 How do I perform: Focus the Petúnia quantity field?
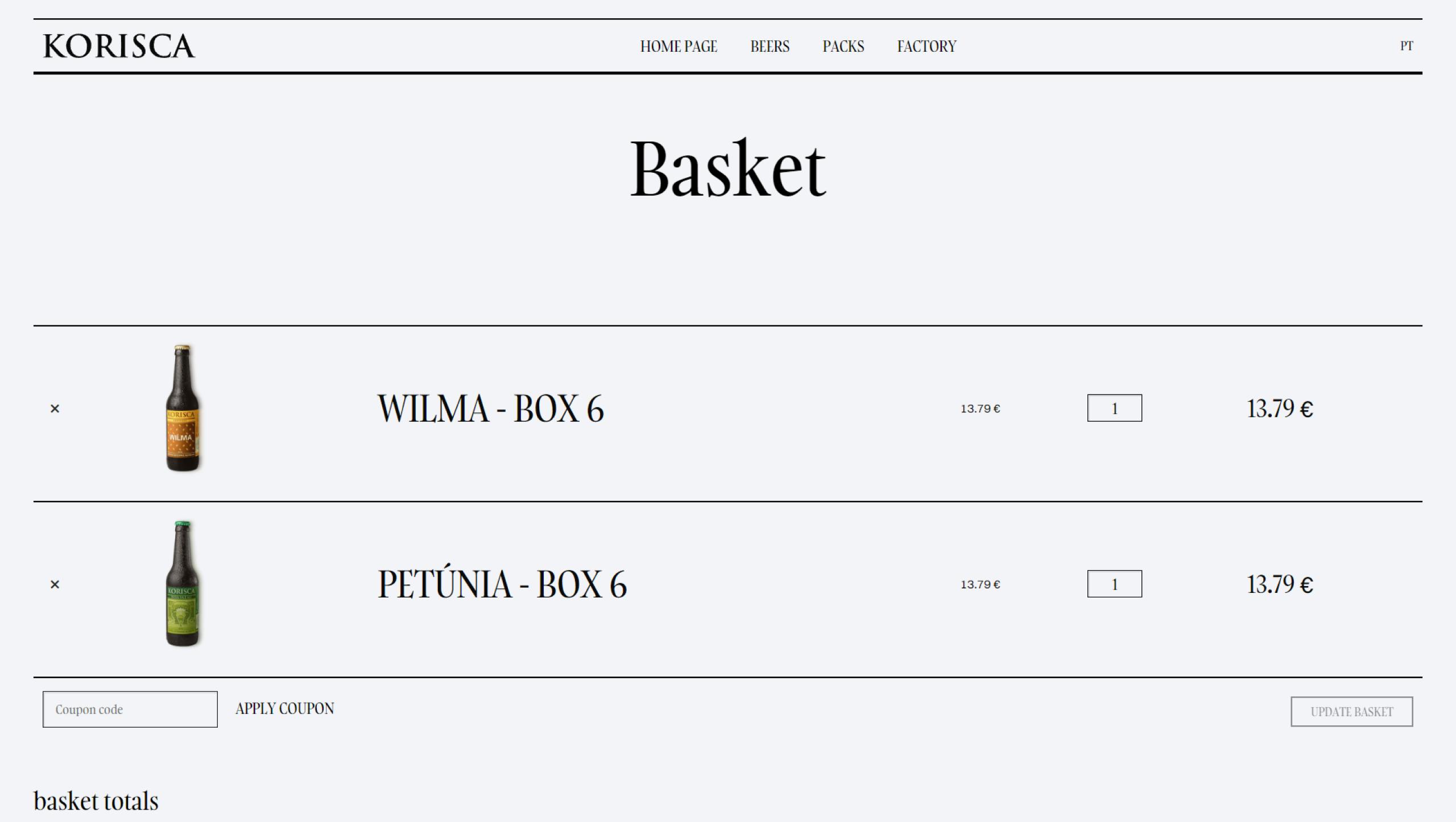pyautogui.click(x=1115, y=584)
